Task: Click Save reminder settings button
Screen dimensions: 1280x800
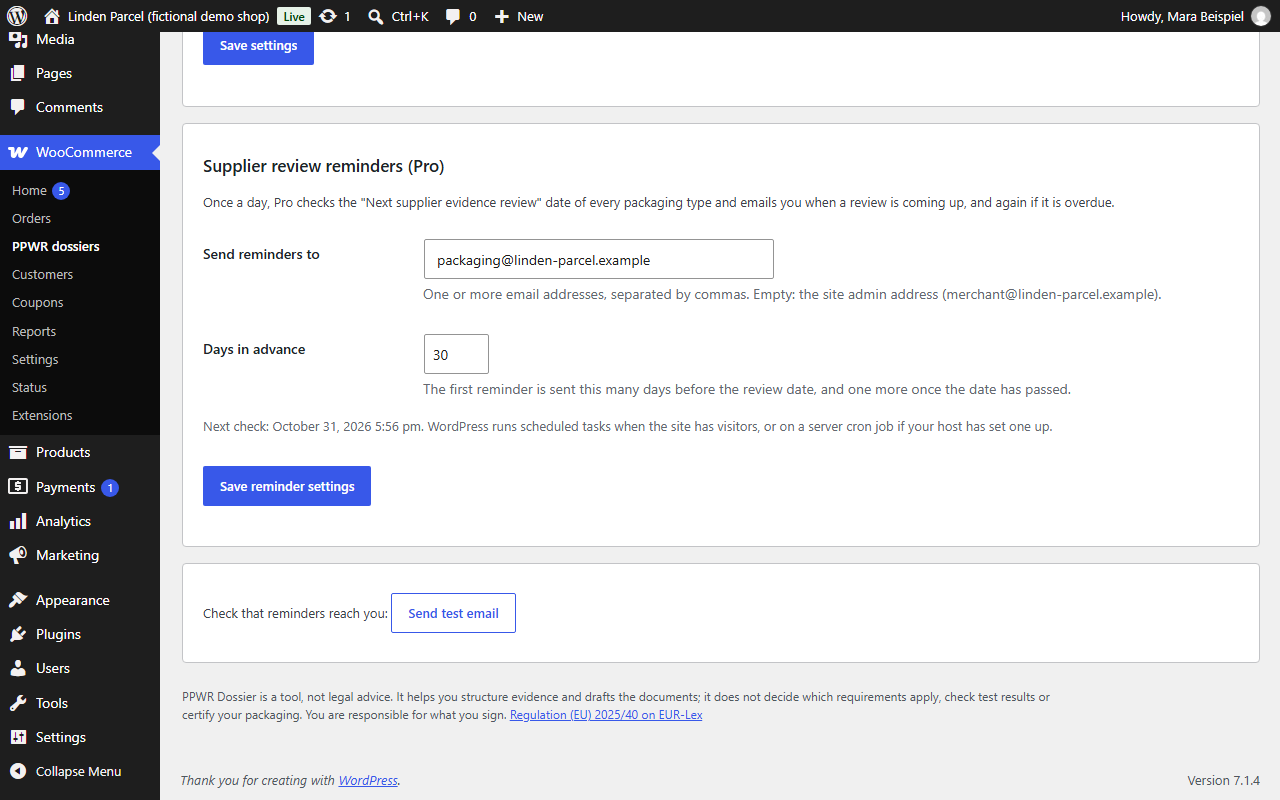Action: [287, 486]
